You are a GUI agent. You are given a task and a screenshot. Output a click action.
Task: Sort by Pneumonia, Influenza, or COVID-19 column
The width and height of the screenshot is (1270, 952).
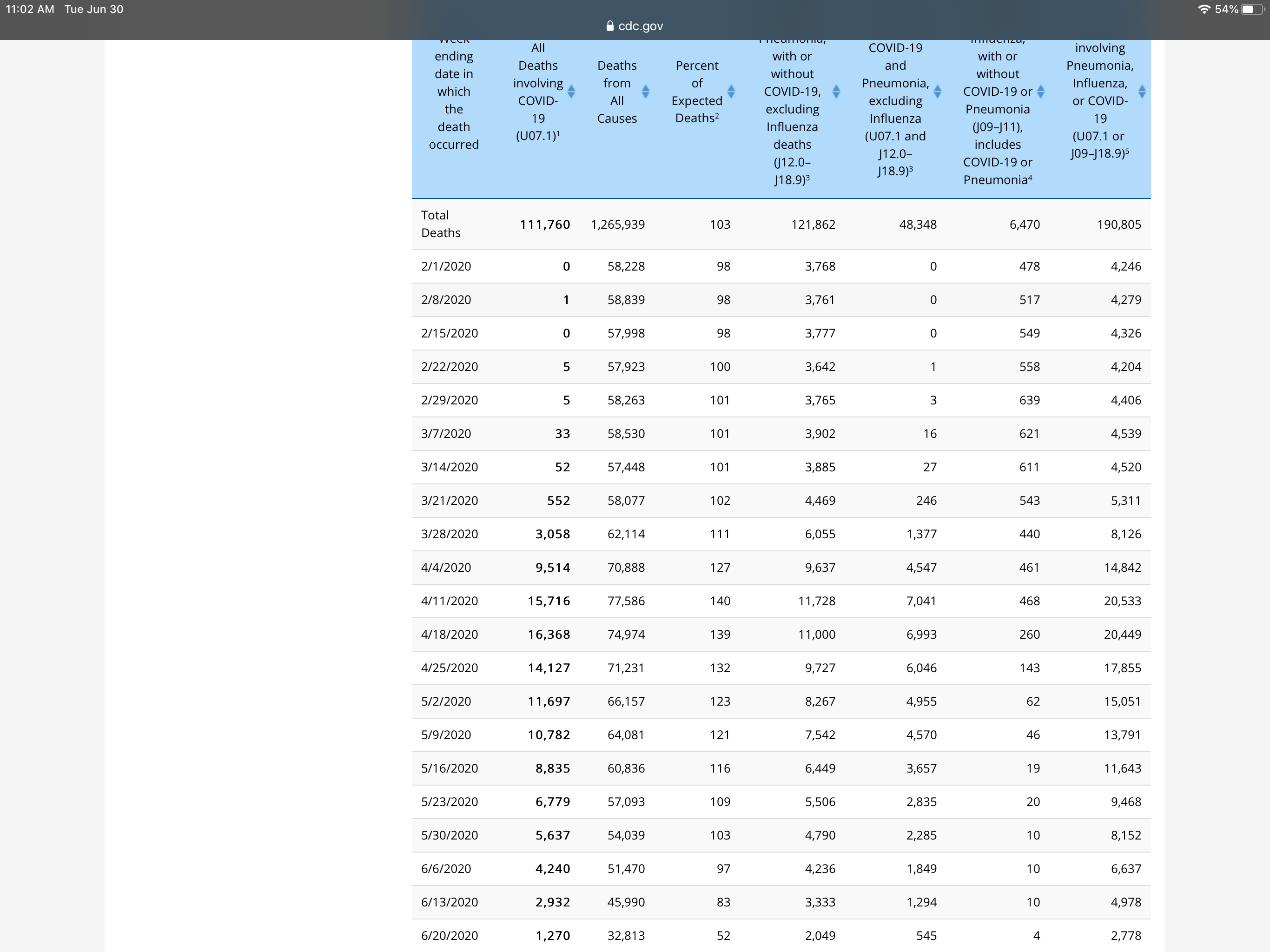pos(1141,92)
